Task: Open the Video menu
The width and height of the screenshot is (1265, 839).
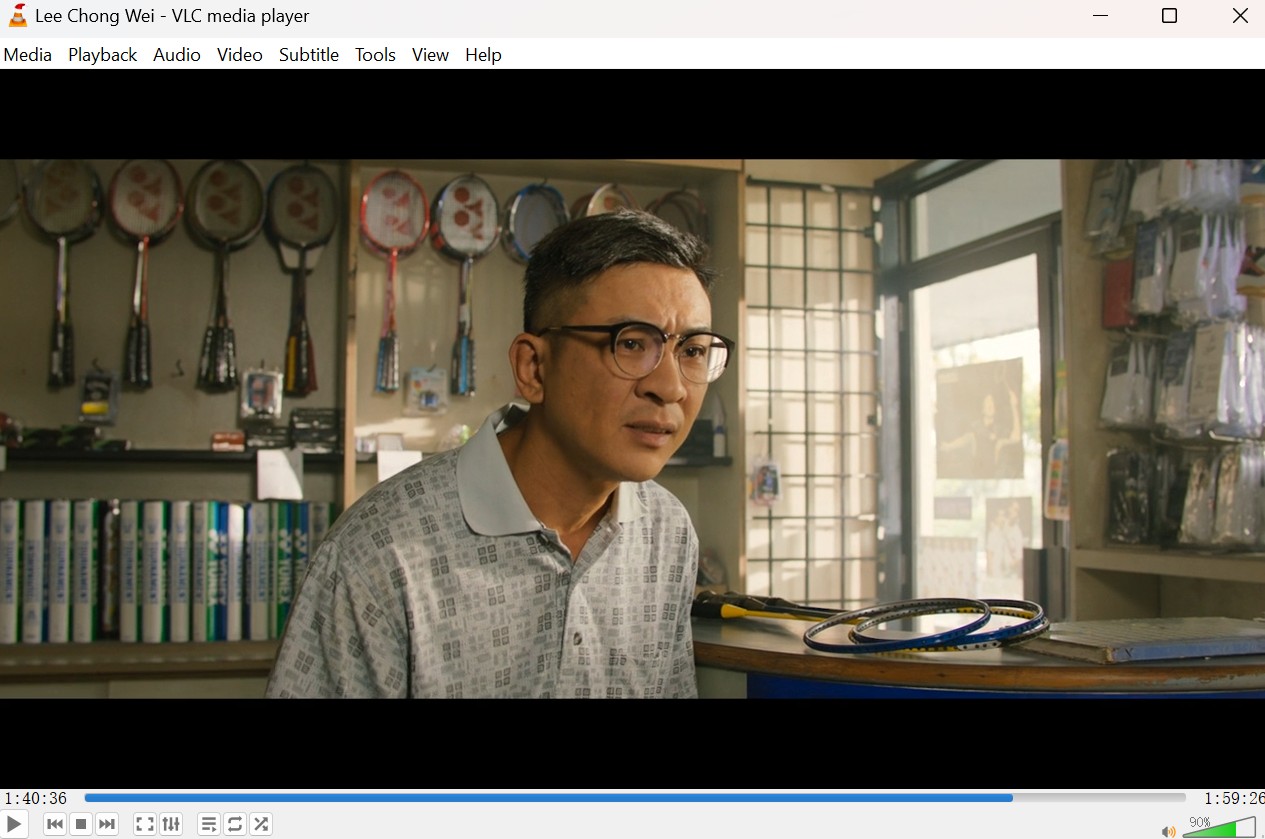Action: (240, 55)
